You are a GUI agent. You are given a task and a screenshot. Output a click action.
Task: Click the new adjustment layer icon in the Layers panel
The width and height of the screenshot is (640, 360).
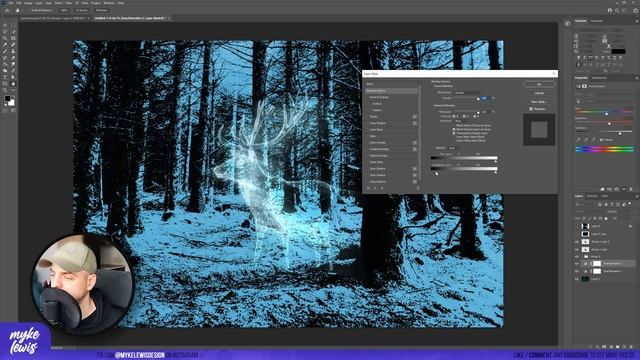(611, 347)
